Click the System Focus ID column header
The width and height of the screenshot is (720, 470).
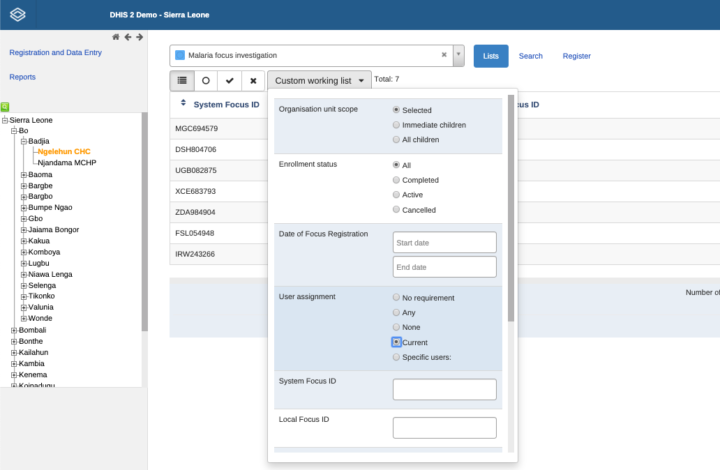[x=226, y=105]
